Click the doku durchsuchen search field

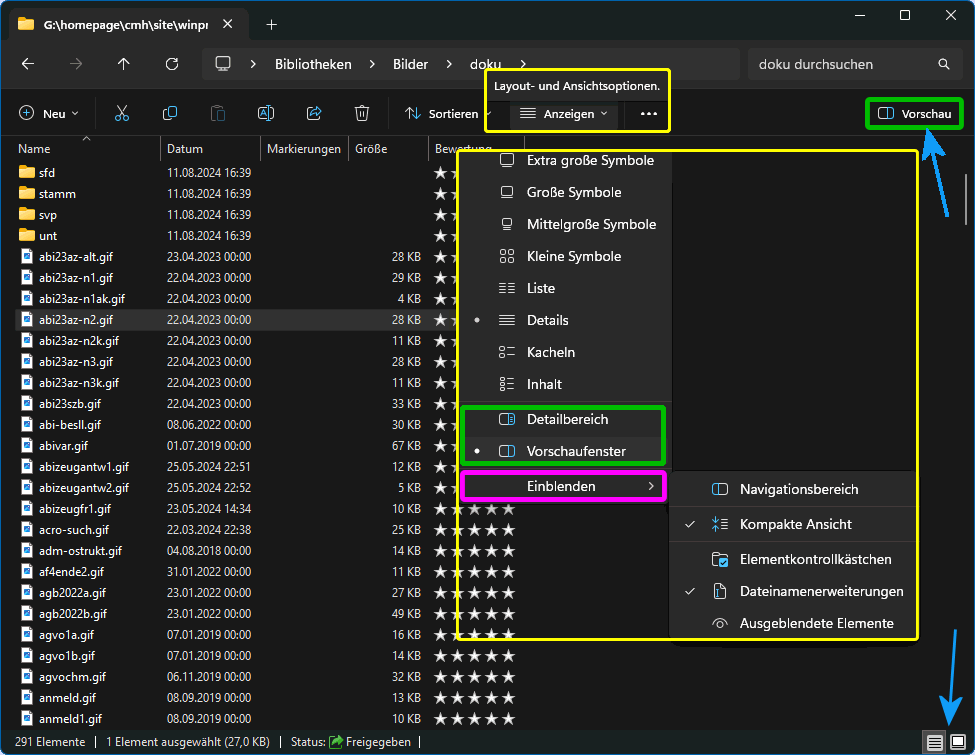tap(840, 64)
